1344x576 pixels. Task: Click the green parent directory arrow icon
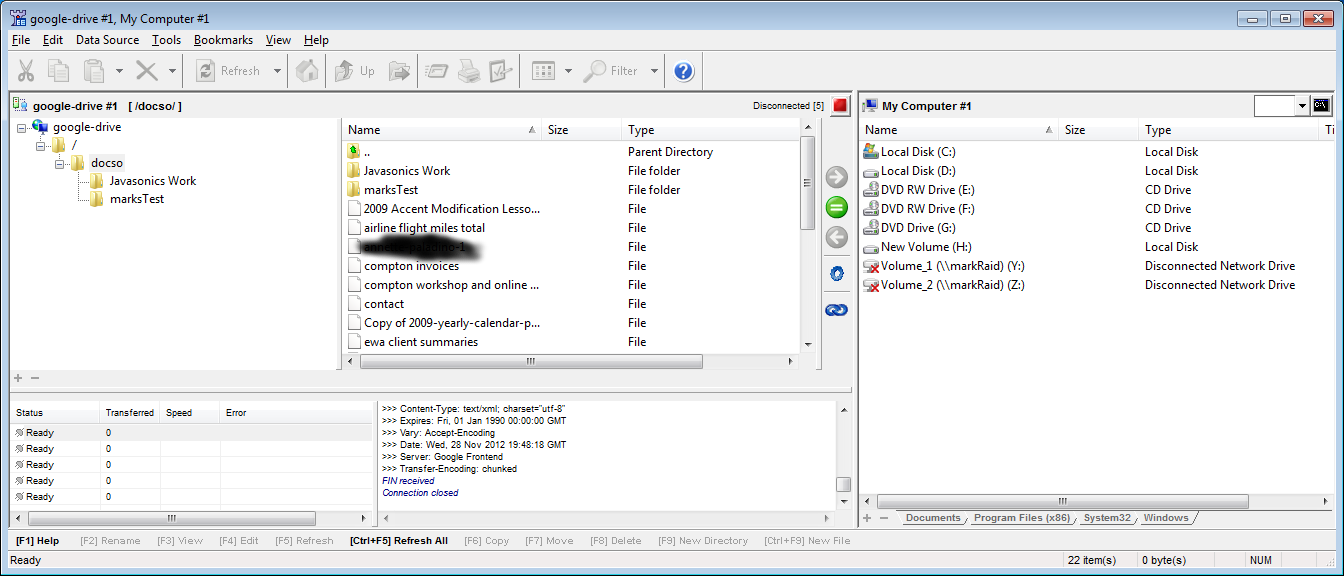pos(354,152)
